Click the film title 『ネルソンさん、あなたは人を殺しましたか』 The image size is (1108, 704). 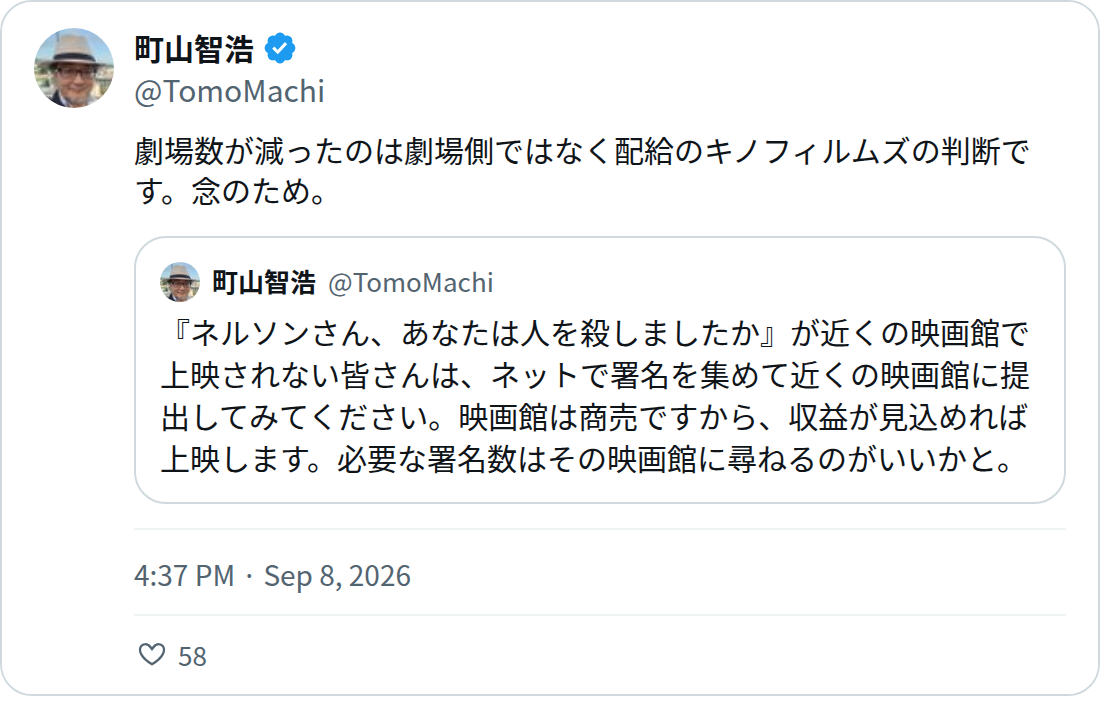coord(475,333)
